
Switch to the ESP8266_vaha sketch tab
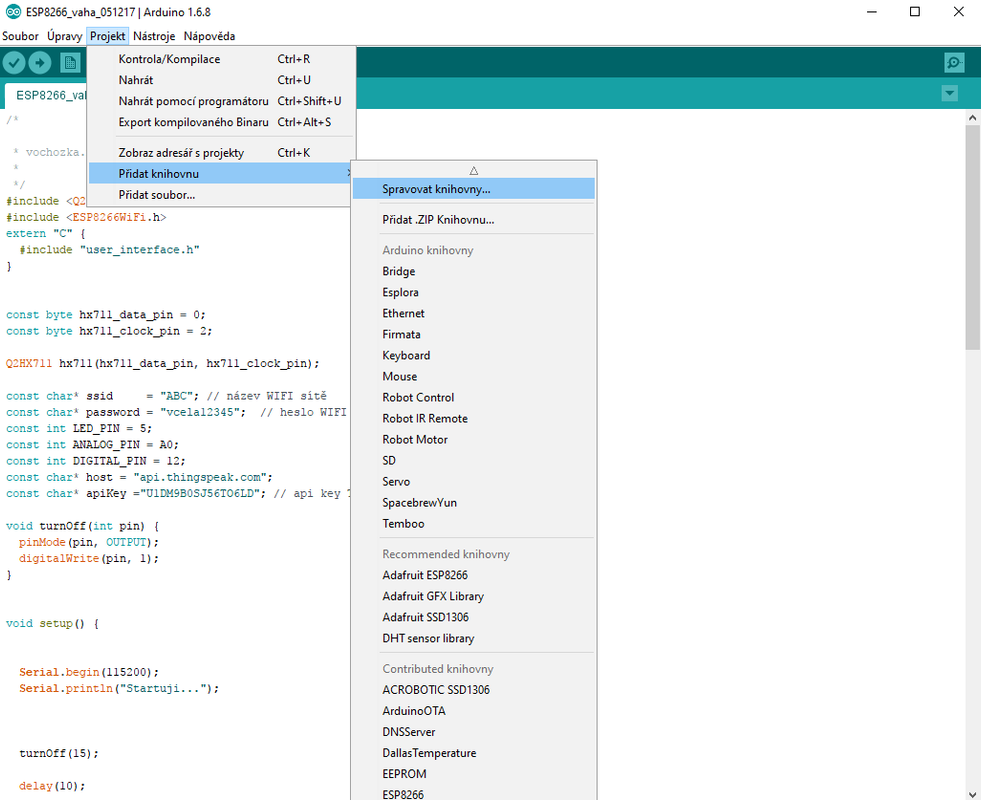pyautogui.click(x=47, y=96)
